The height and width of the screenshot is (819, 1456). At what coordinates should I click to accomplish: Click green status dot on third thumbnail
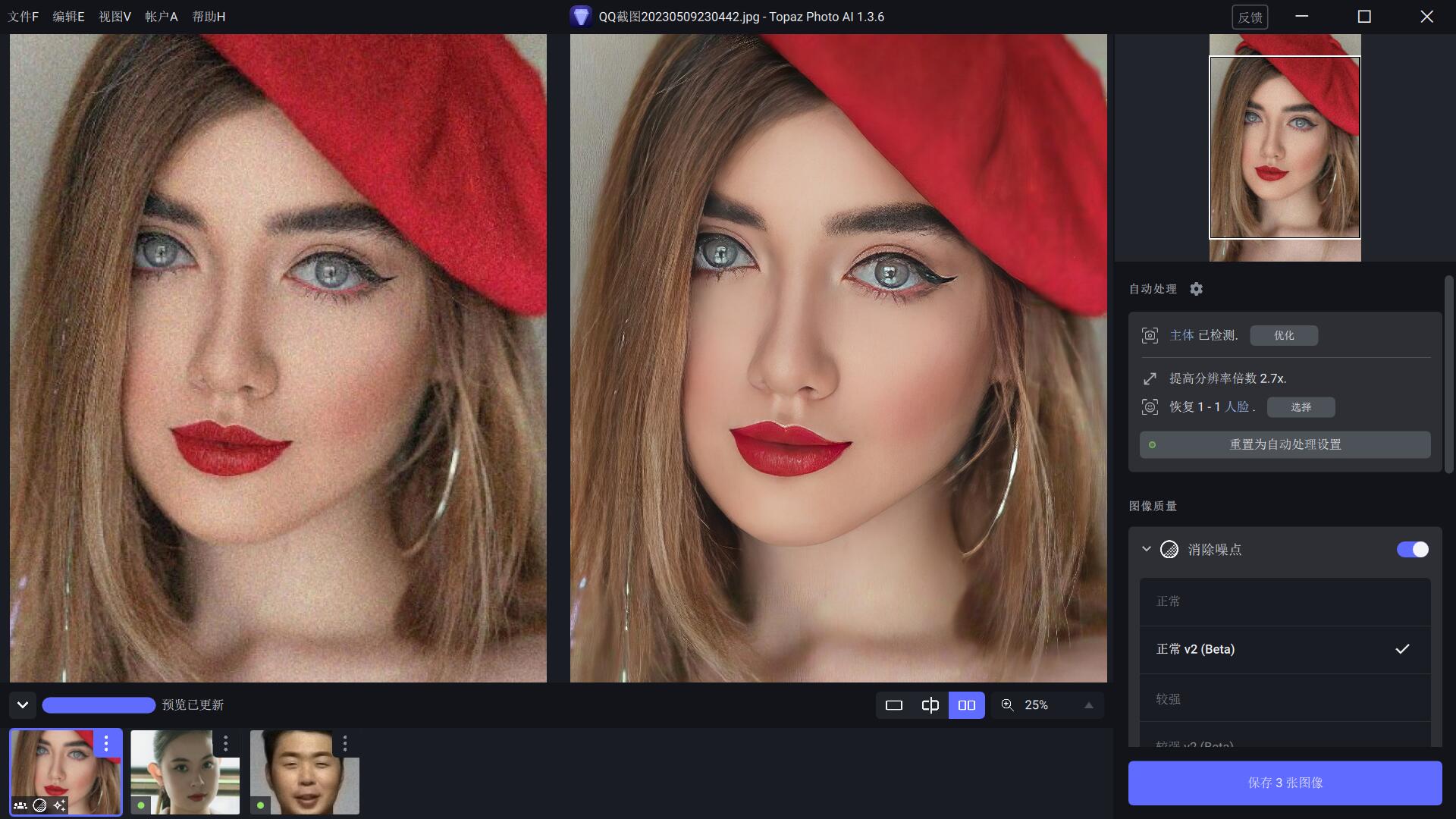(x=261, y=805)
